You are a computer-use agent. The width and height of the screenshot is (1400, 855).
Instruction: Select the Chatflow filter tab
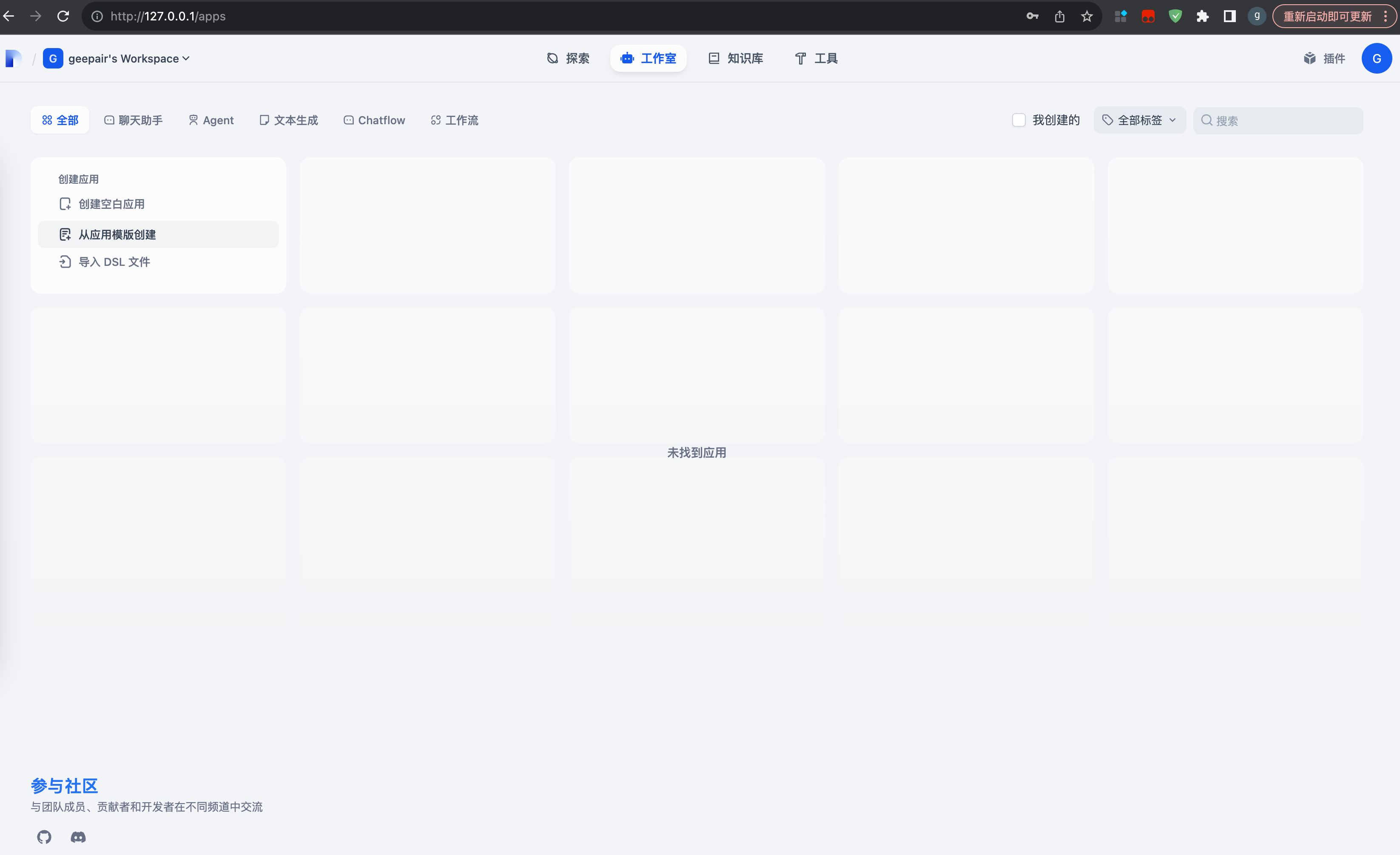point(374,120)
